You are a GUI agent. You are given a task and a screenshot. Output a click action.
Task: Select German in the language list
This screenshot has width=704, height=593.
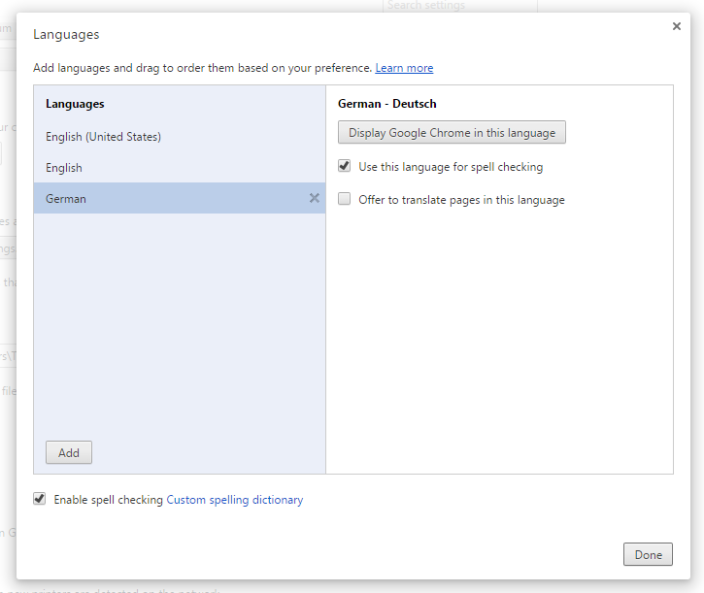coord(66,199)
